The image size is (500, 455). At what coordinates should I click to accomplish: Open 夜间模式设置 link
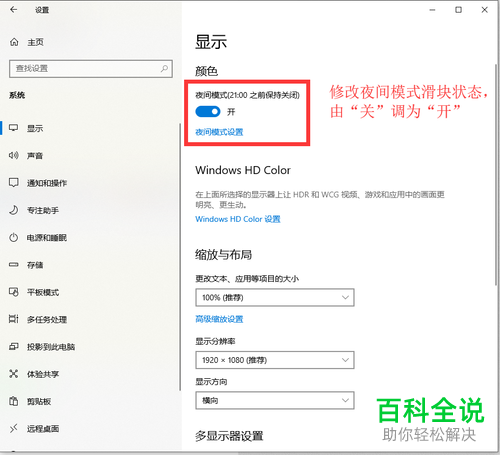219,132
